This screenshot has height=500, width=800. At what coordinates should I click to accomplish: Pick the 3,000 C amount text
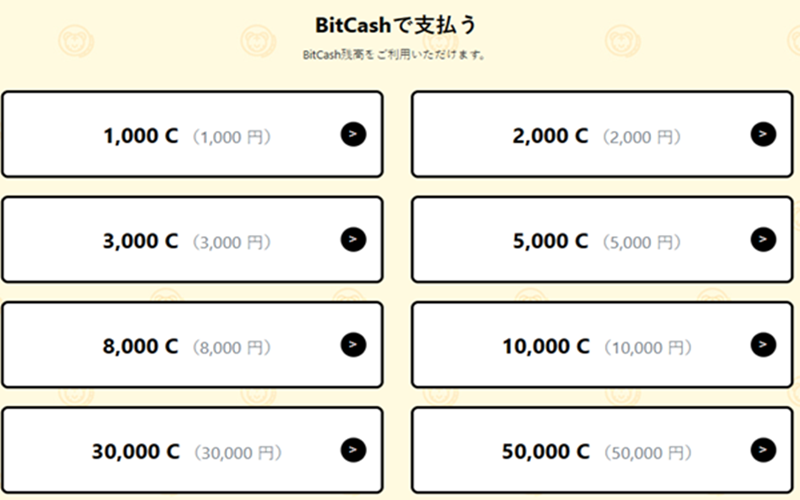coord(140,241)
